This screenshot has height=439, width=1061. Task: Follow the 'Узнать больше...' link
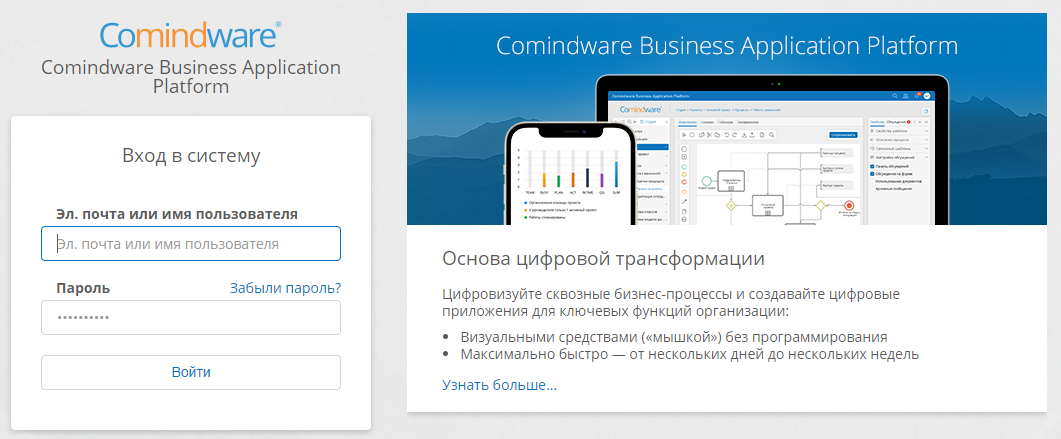tap(499, 386)
